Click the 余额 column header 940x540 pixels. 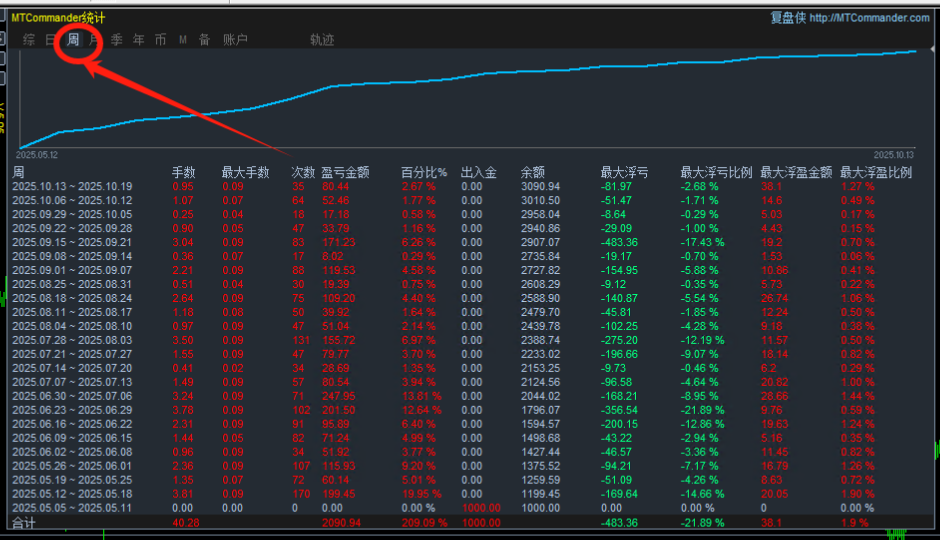[533, 172]
